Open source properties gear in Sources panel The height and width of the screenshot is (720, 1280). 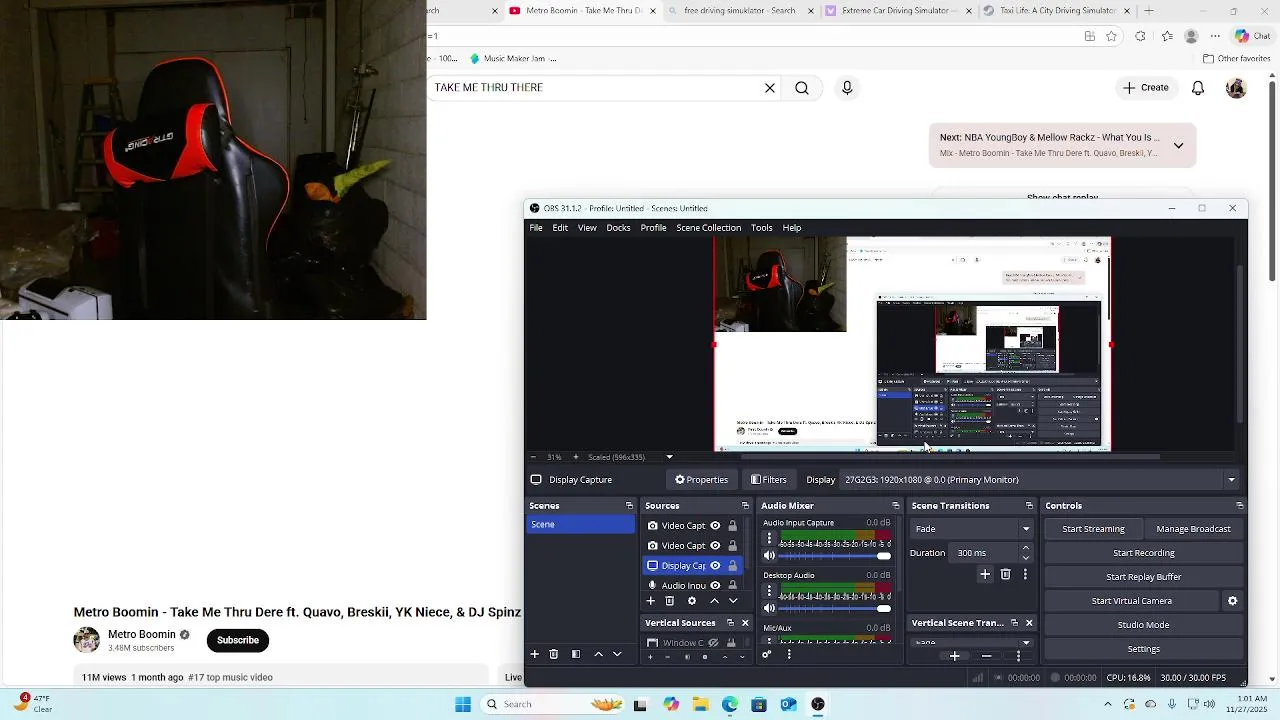click(691, 601)
